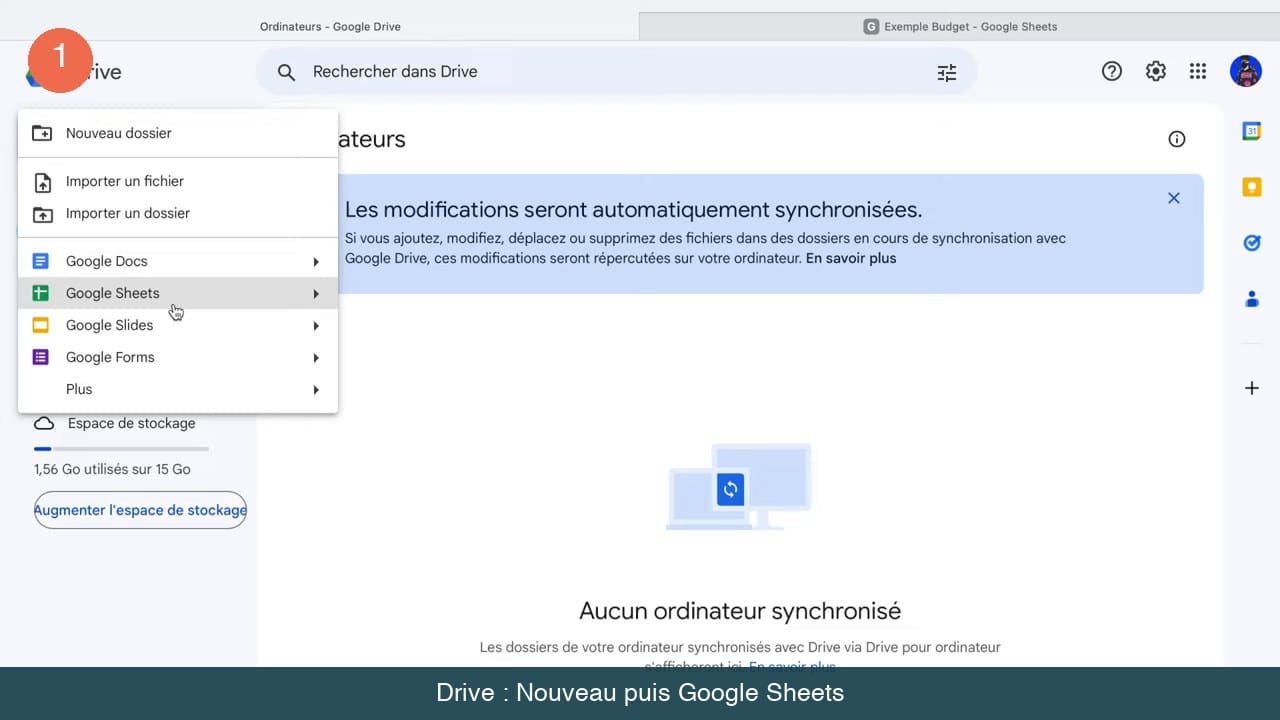Switch to Exemple Budget - Google Sheets tab
This screenshot has height=720, width=1280.
click(960, 26)
